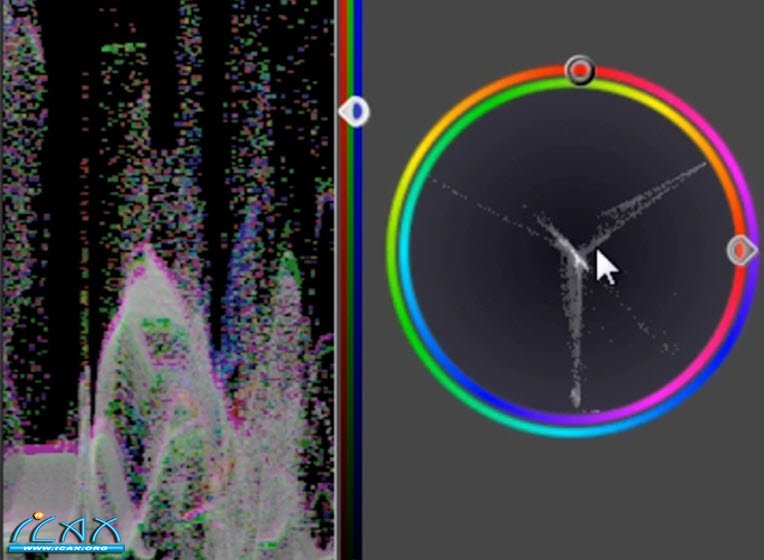
Task: Click the RGB waveform histogram display
Action: (169, 280)
